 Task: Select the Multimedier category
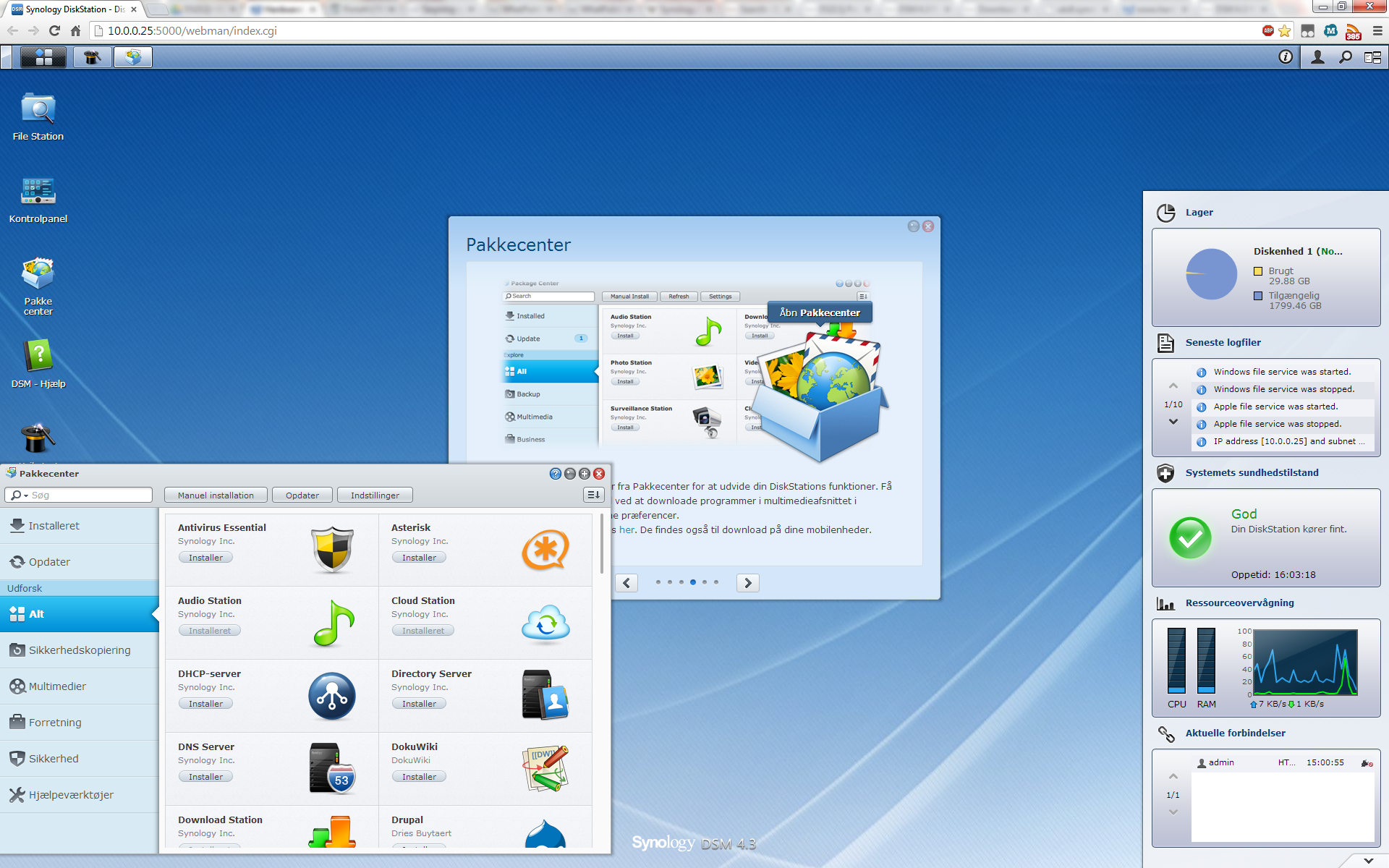pyautogui.click(x=80, y=686)
